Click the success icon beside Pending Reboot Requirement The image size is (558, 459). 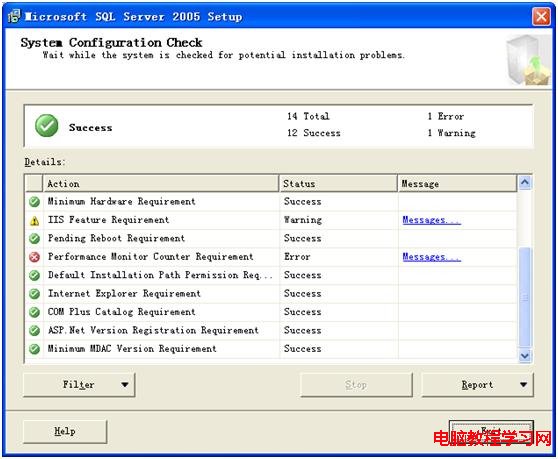(34, 238)
